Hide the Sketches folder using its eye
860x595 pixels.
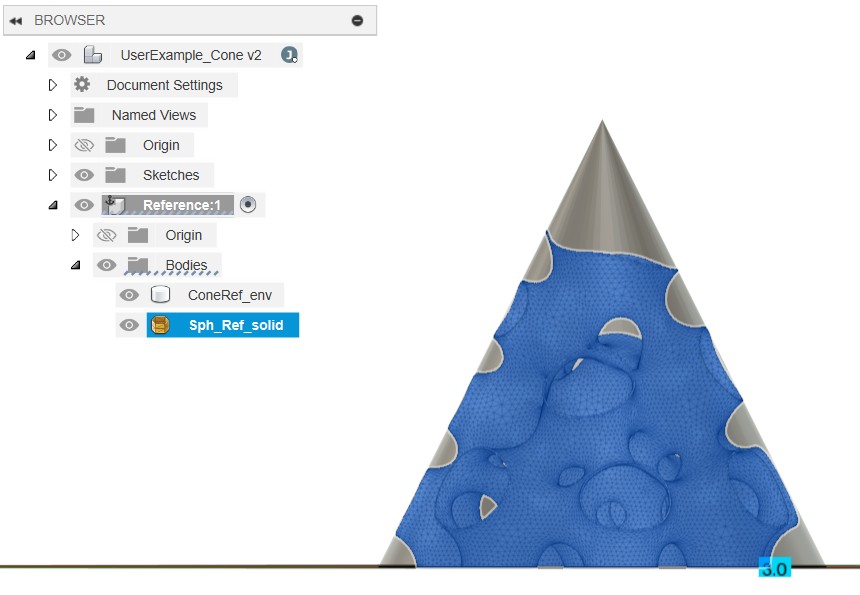(84, 175)
